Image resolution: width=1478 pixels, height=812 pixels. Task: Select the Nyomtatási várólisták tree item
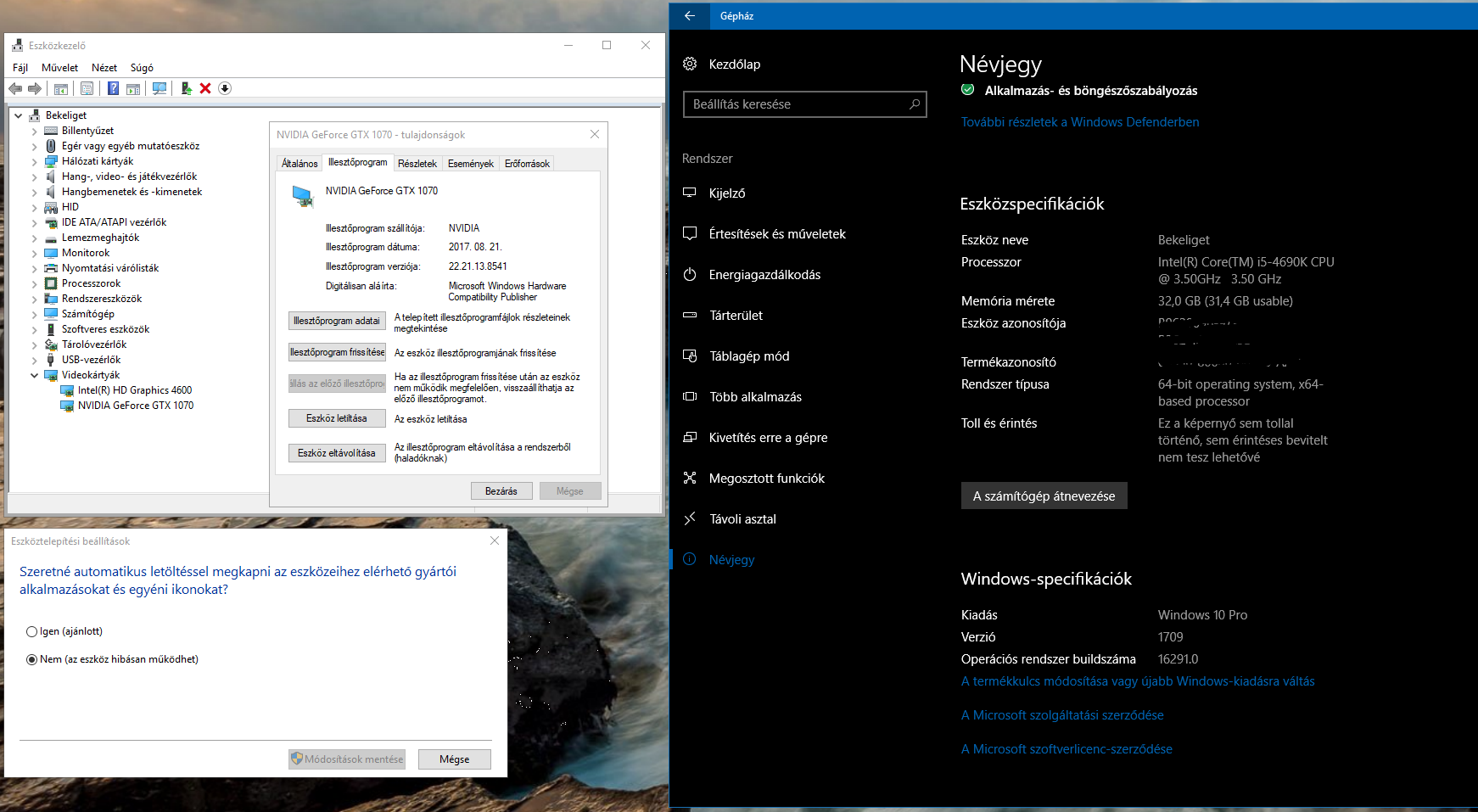(110, 268)
